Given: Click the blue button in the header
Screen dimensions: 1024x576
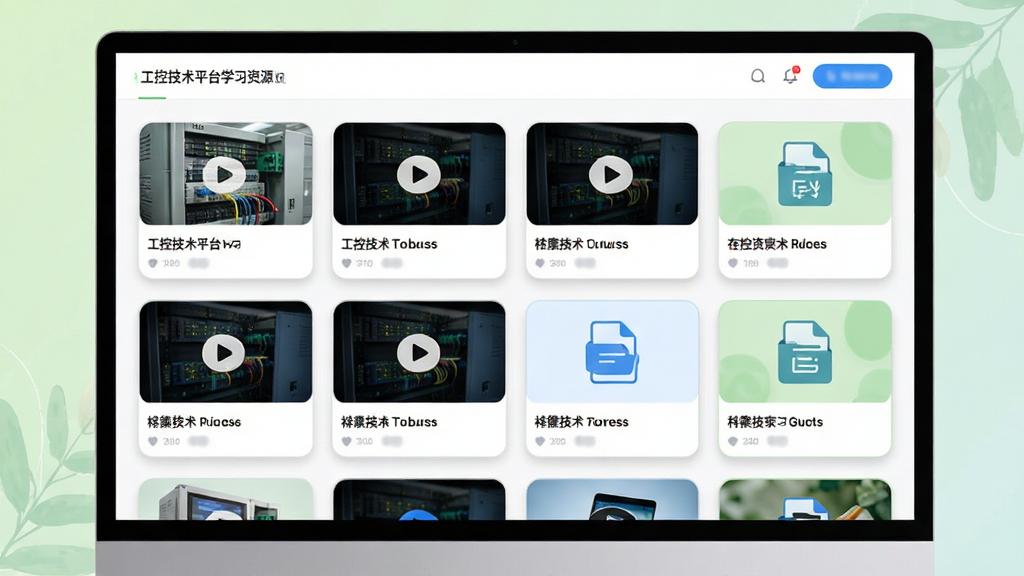Looking at the screenshot, I should click(852, 76).
